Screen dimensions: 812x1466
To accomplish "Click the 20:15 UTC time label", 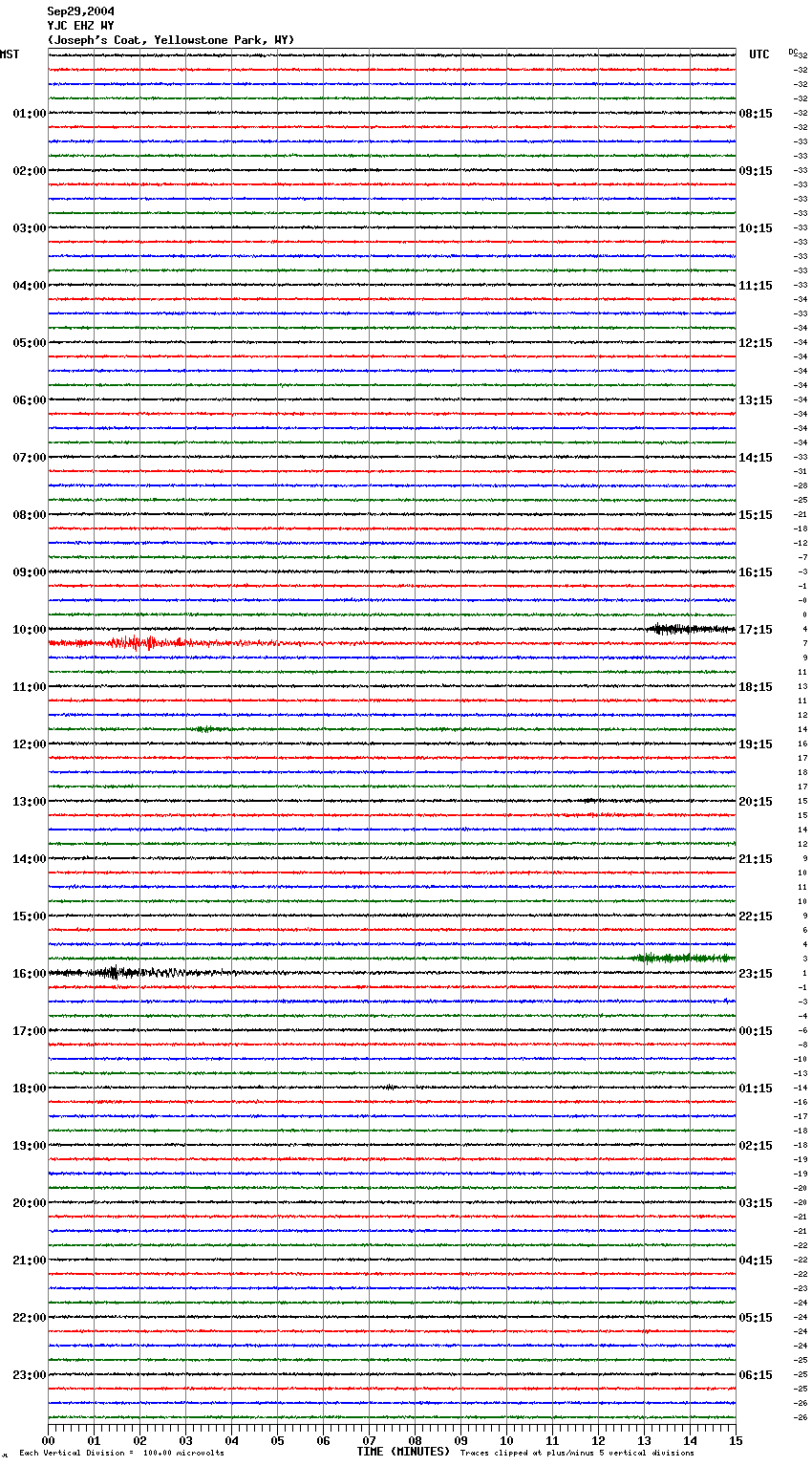I will 756,802.
